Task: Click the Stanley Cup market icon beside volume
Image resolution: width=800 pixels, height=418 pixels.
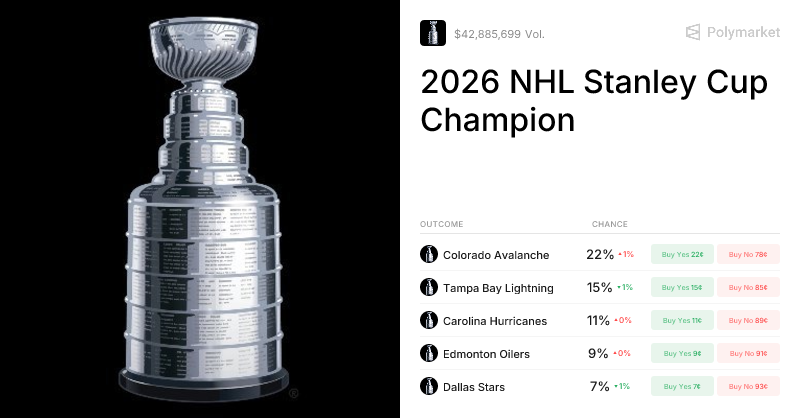Action: (433, 33)
